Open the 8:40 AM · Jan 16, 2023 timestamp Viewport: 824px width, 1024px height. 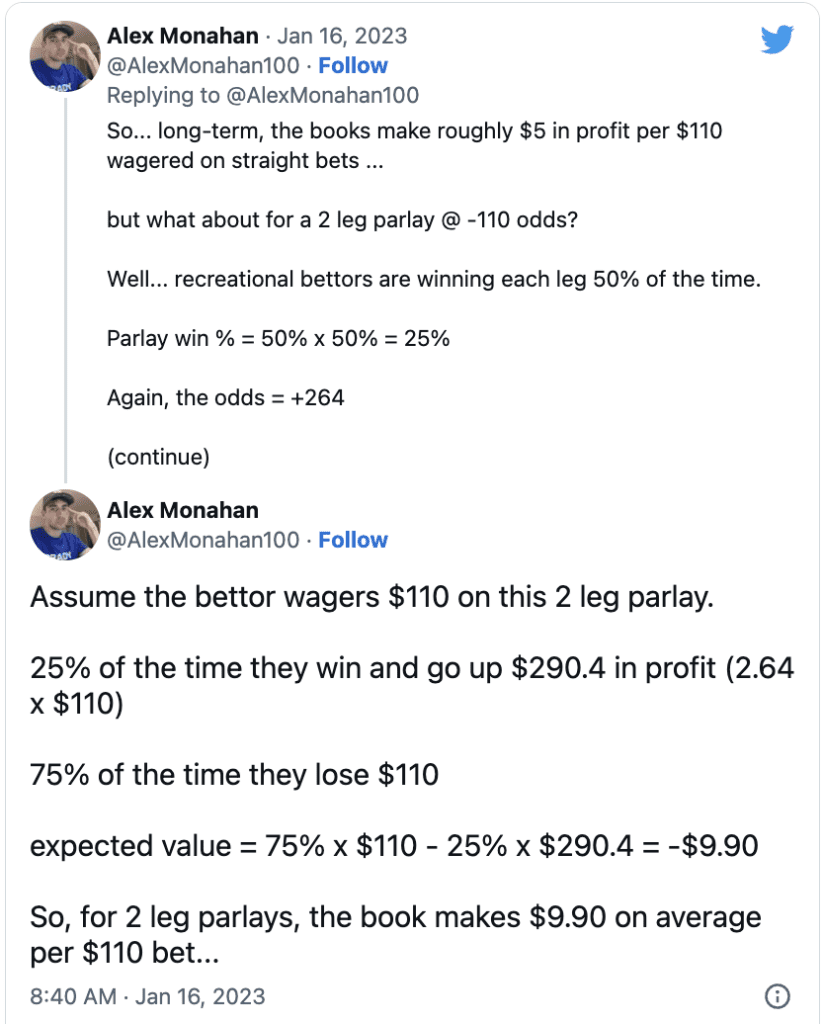point(148,997)
